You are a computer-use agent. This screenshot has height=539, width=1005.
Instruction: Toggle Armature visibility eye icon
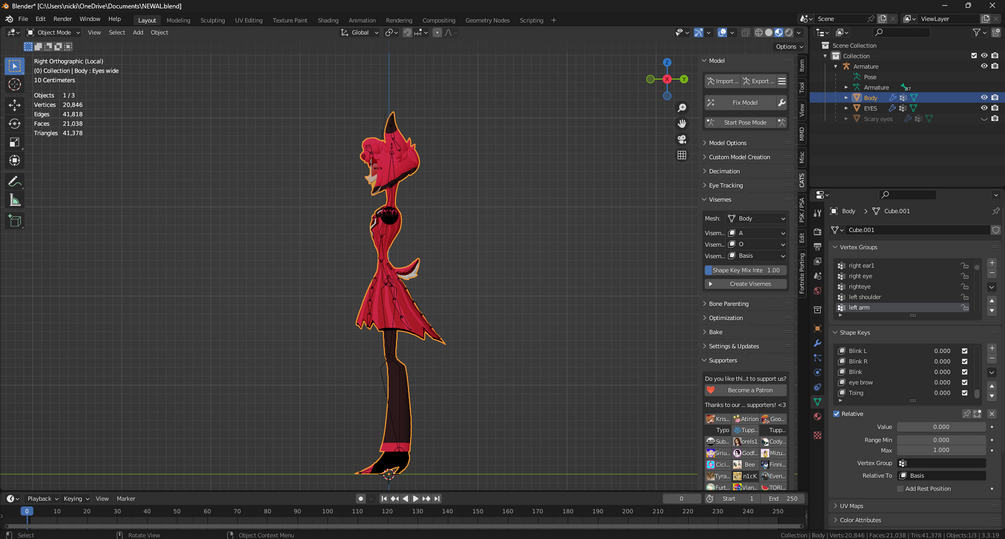984,66
